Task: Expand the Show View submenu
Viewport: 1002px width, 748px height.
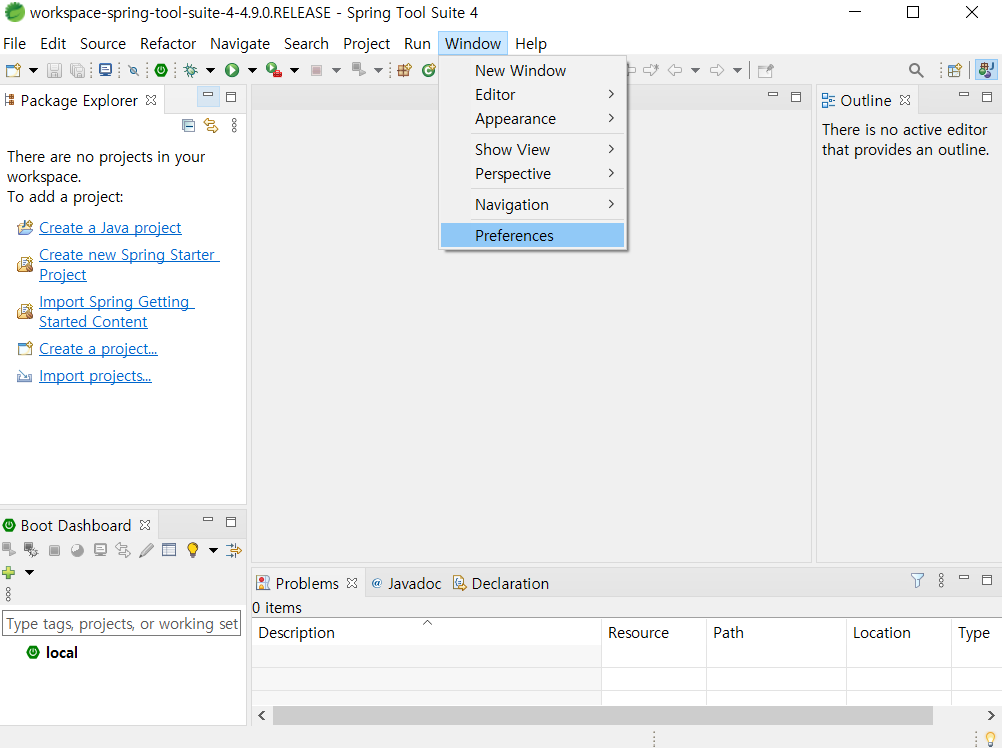Action: click(532, 149)
